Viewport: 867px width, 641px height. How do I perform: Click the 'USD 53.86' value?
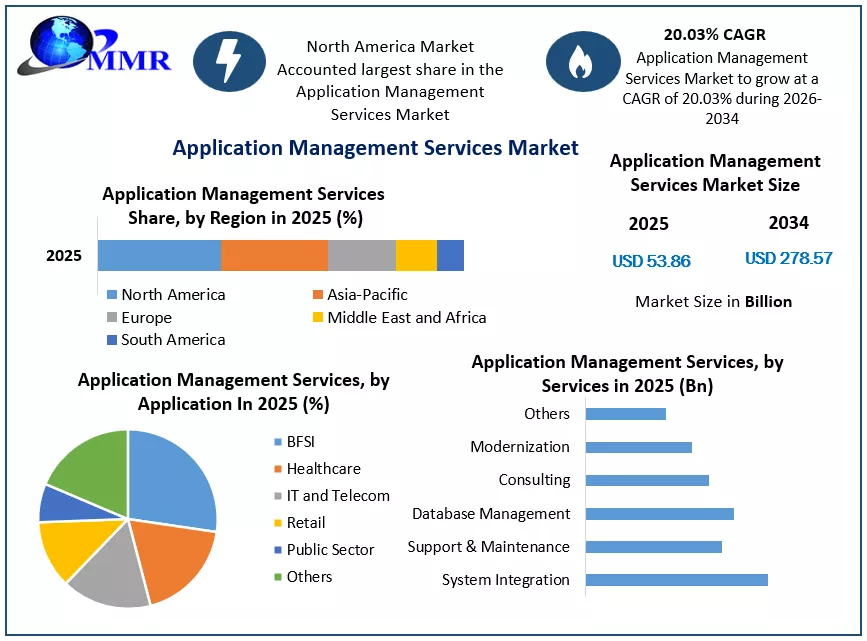651,261
